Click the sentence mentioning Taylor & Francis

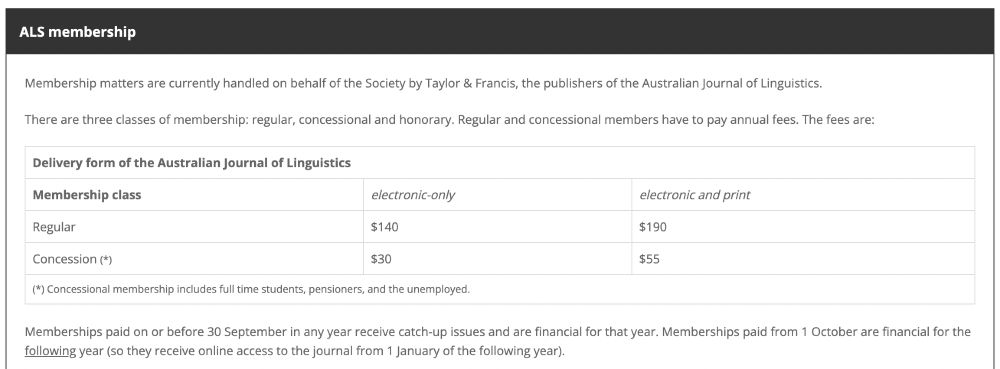(423, 83)
